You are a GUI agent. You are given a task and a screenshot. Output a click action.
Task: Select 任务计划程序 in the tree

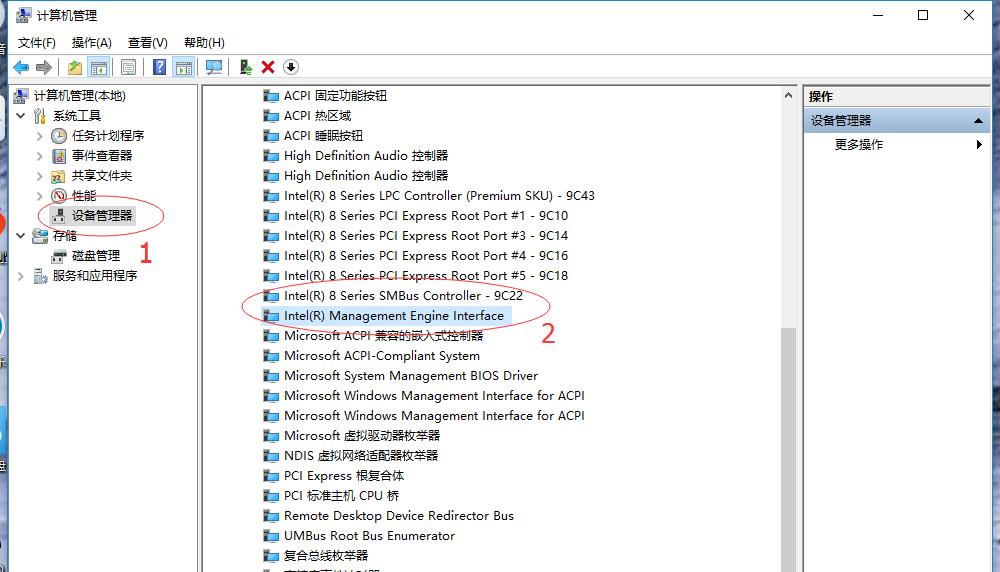108,136
